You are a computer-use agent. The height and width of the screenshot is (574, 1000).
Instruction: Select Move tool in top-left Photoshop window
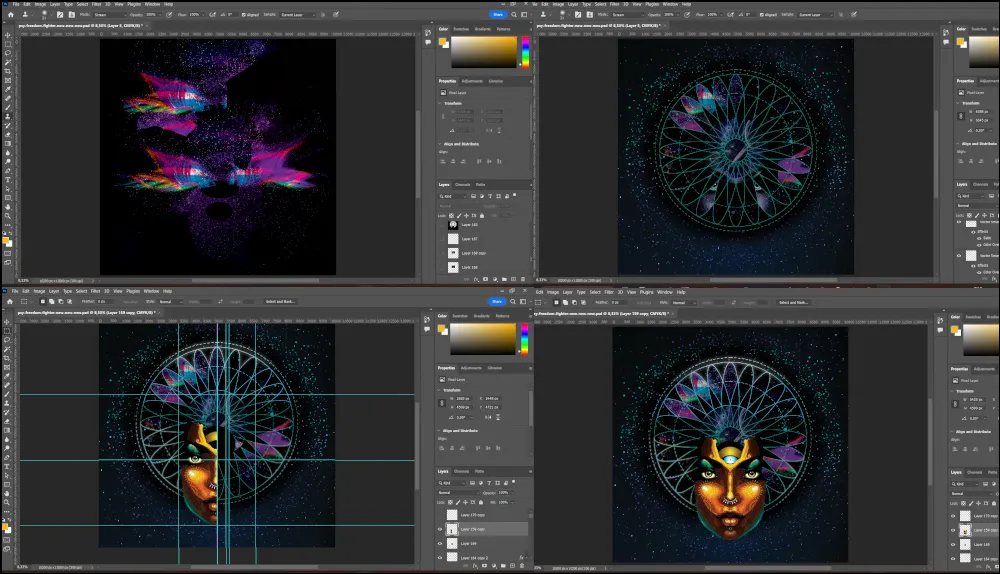tap(8, 35)
